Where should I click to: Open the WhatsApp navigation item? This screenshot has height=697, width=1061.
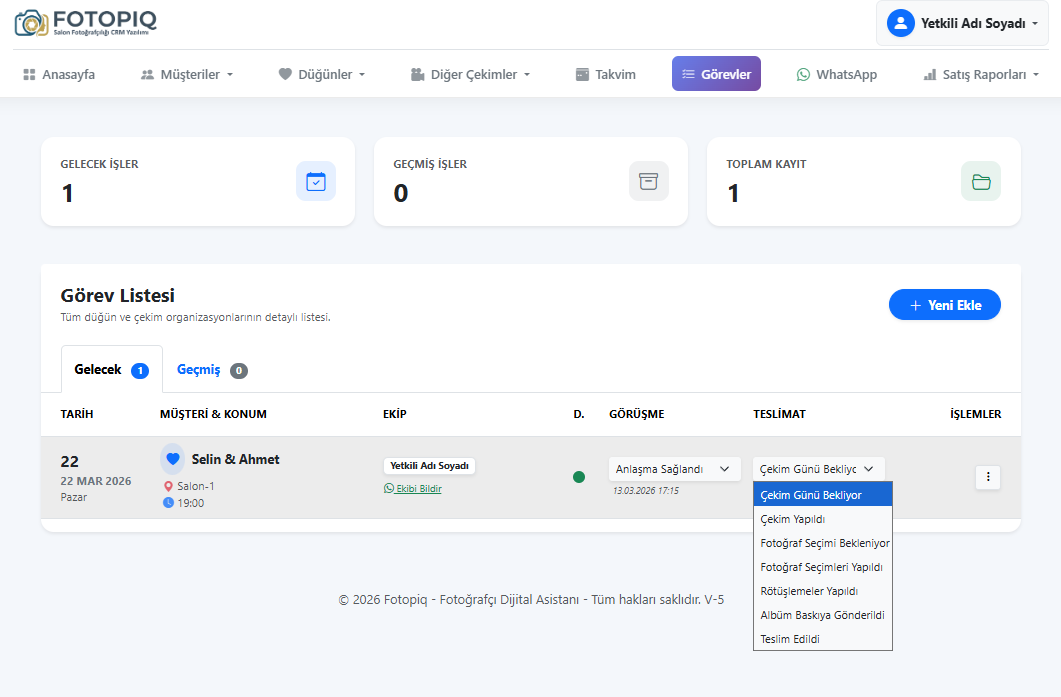tap(836, 74)
